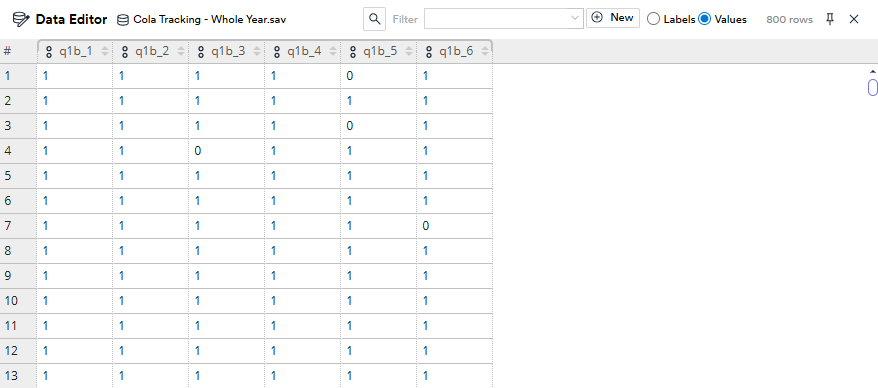Click the q1b_5 variable type icon
878x388 pixels.
[x=353, y=52]
